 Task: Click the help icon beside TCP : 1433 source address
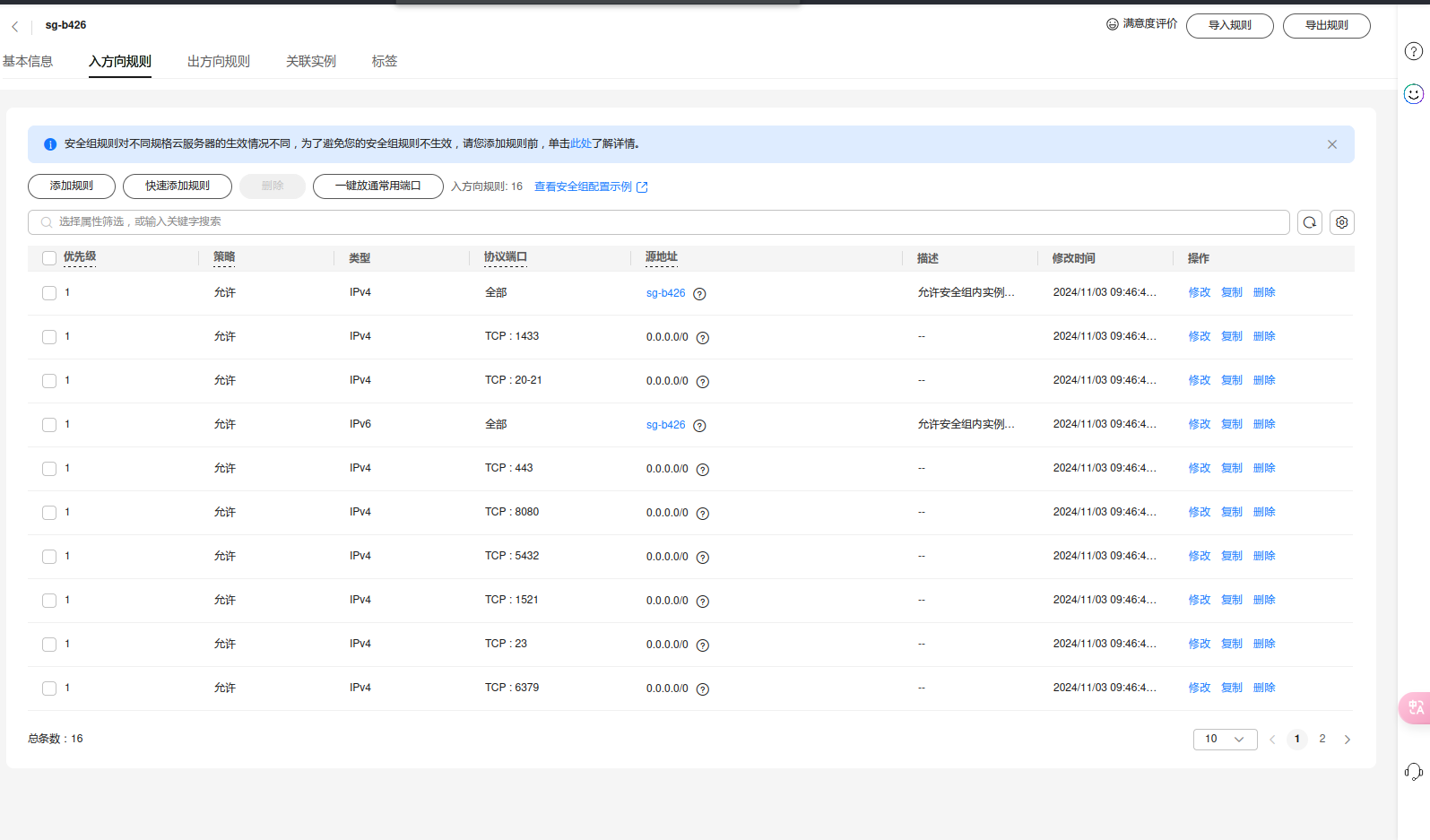click(703, 338)
